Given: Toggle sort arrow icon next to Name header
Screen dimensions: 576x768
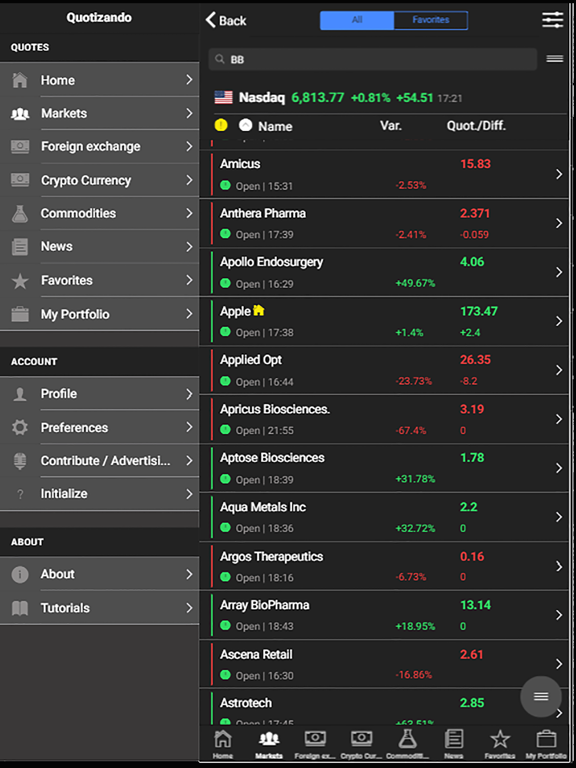Looking at the screenshot, I should point(245,125).
